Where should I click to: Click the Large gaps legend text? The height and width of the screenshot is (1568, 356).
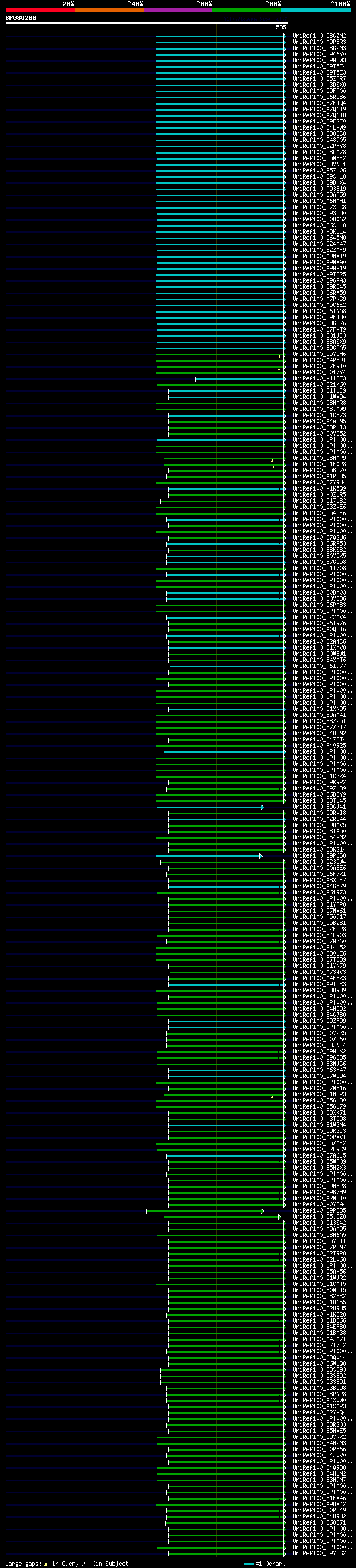pos(68,1563)
